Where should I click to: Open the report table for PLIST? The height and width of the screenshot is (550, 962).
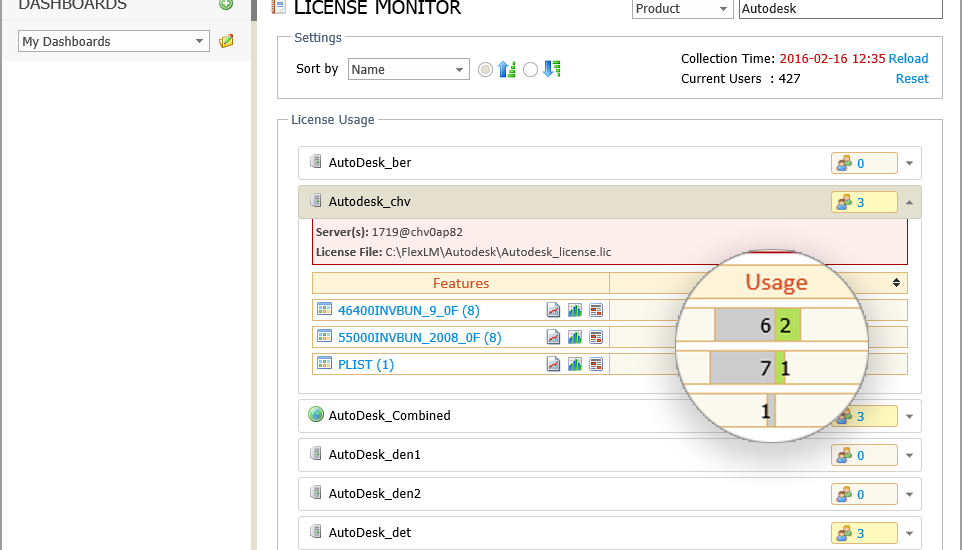(596, 364)
